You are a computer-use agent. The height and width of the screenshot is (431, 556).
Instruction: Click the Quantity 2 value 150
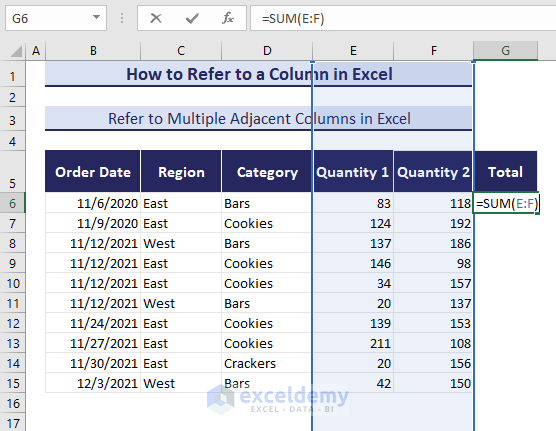(433, 383)
